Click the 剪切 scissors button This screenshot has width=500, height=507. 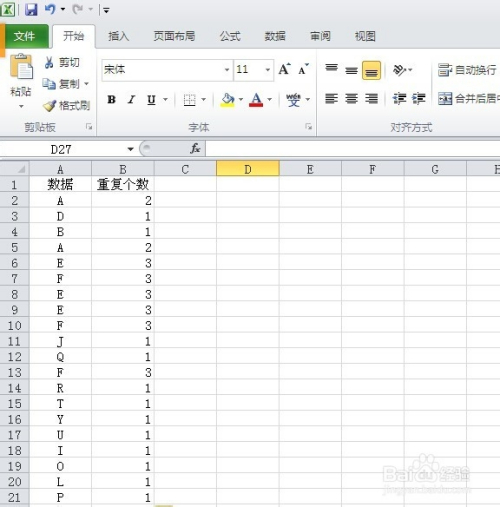62,62
